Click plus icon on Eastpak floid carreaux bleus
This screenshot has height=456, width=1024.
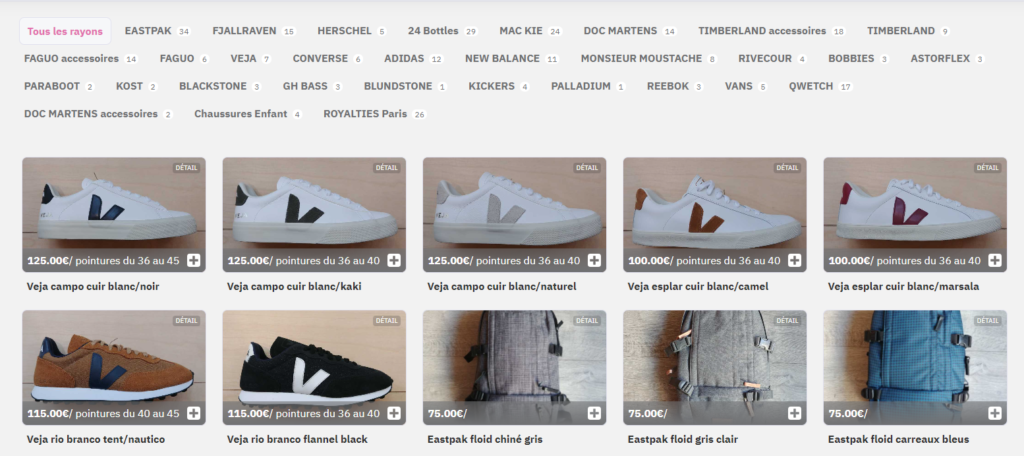[x=995, y=413]
